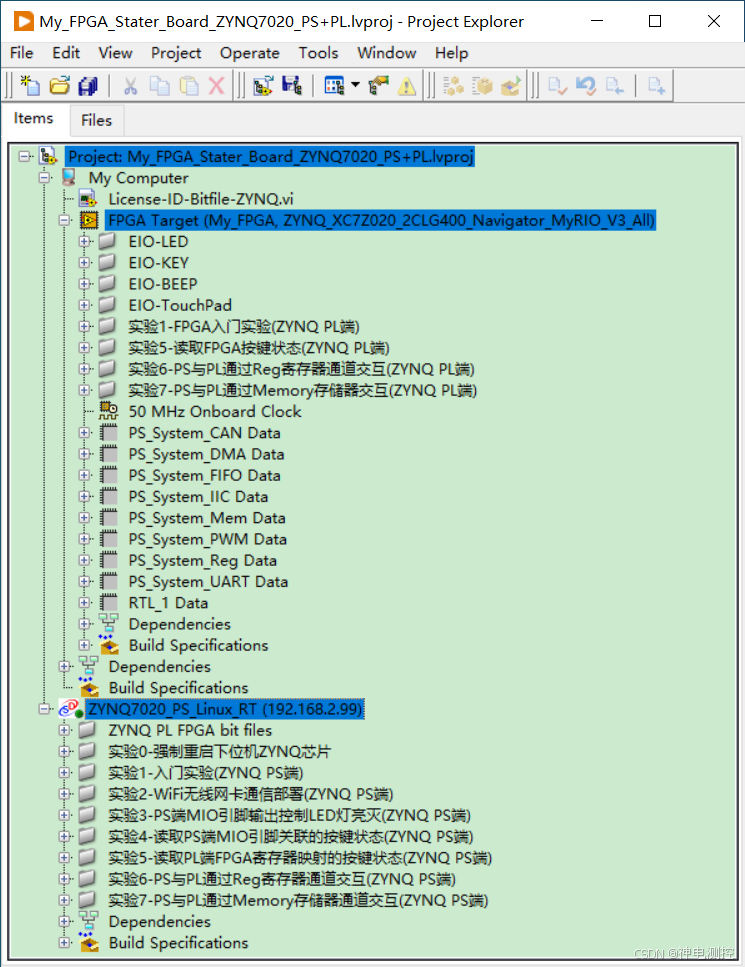Click the Open folder toolbar icon
Viewport: 745px width, 967px height.
(x=60, y=85)
